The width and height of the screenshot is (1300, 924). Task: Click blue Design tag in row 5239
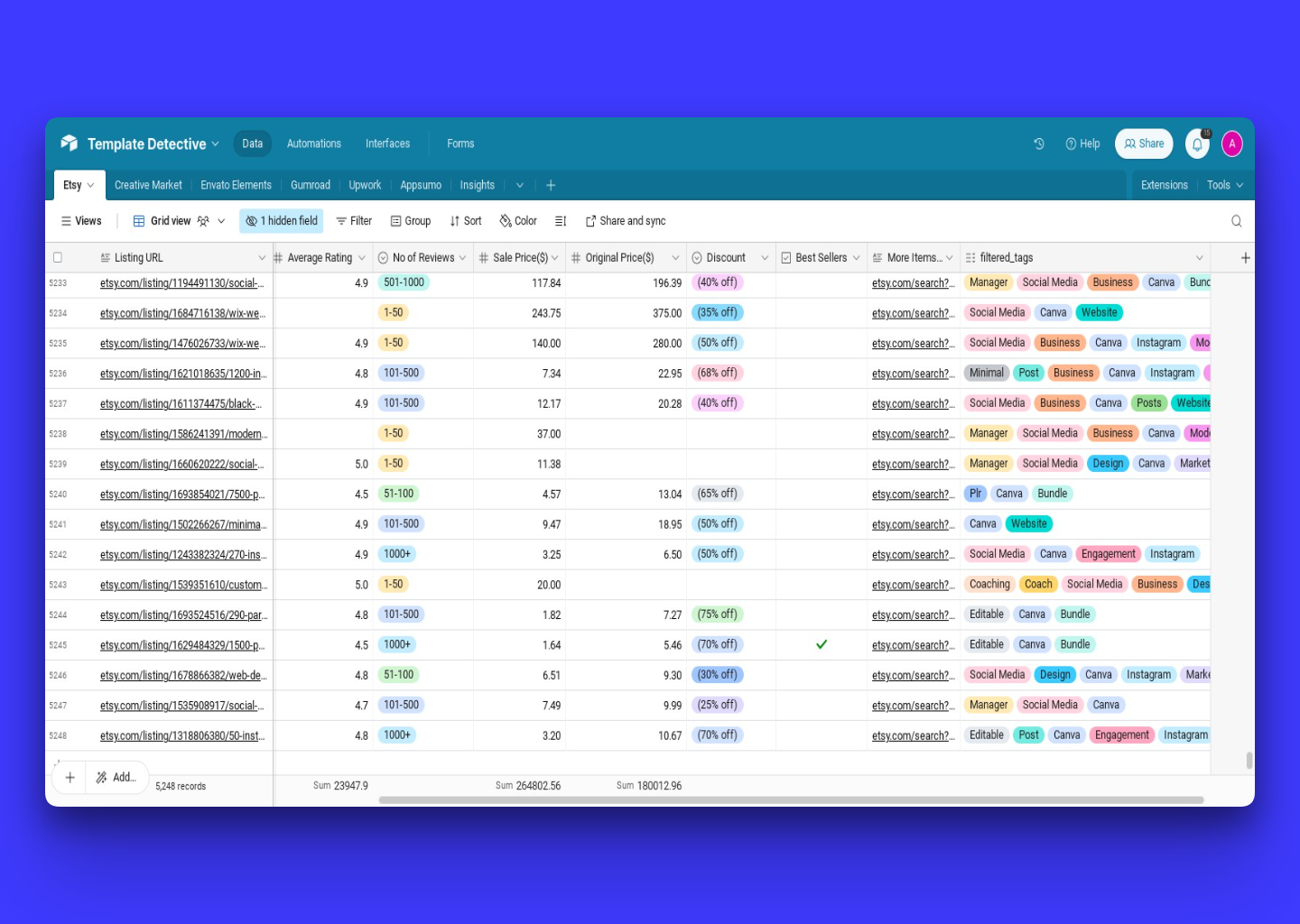coord(1108,464)
